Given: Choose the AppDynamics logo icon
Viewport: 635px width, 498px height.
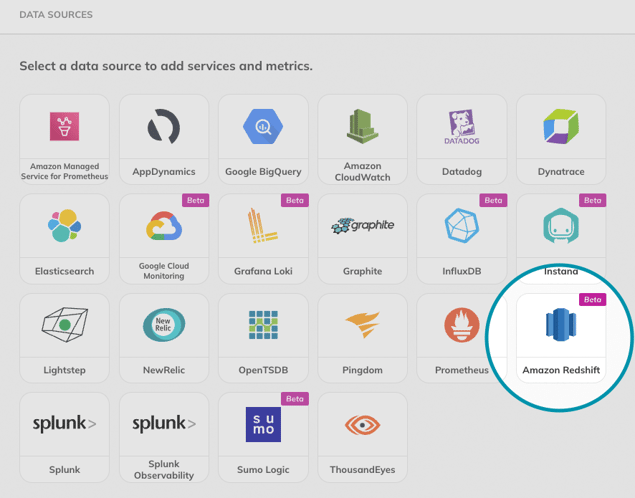Looking at the screenshot, I should point(164,126).
